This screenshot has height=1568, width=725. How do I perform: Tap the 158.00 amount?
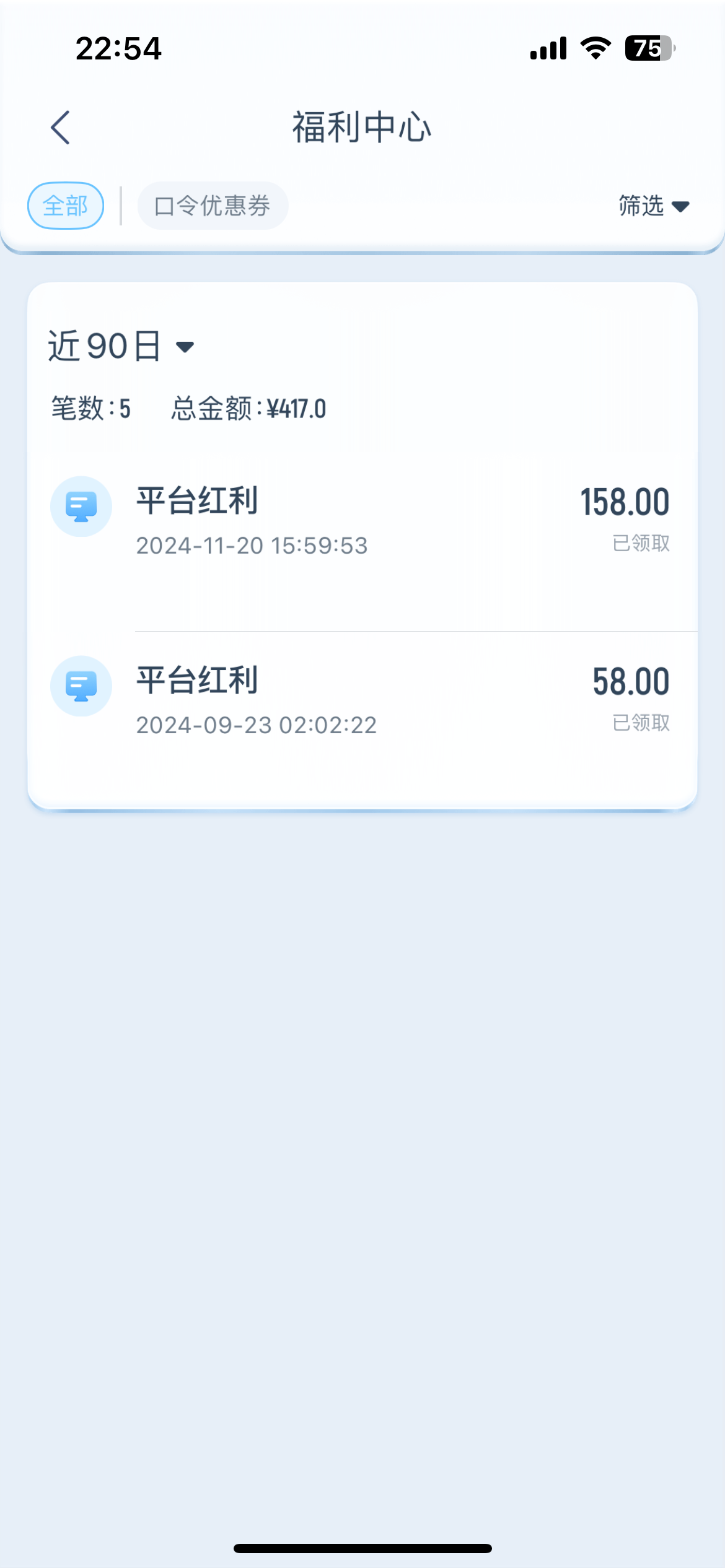coord(625,502)
